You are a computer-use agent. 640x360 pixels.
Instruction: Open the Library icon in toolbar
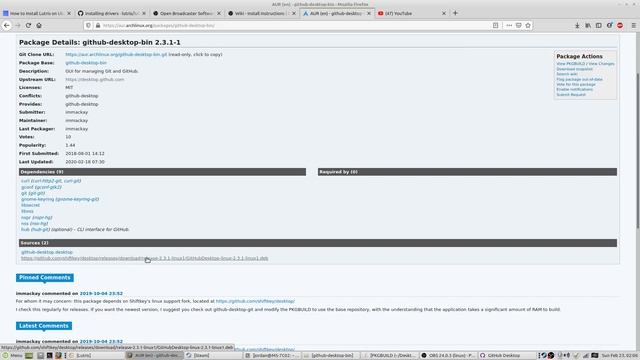tap(588, 25)
